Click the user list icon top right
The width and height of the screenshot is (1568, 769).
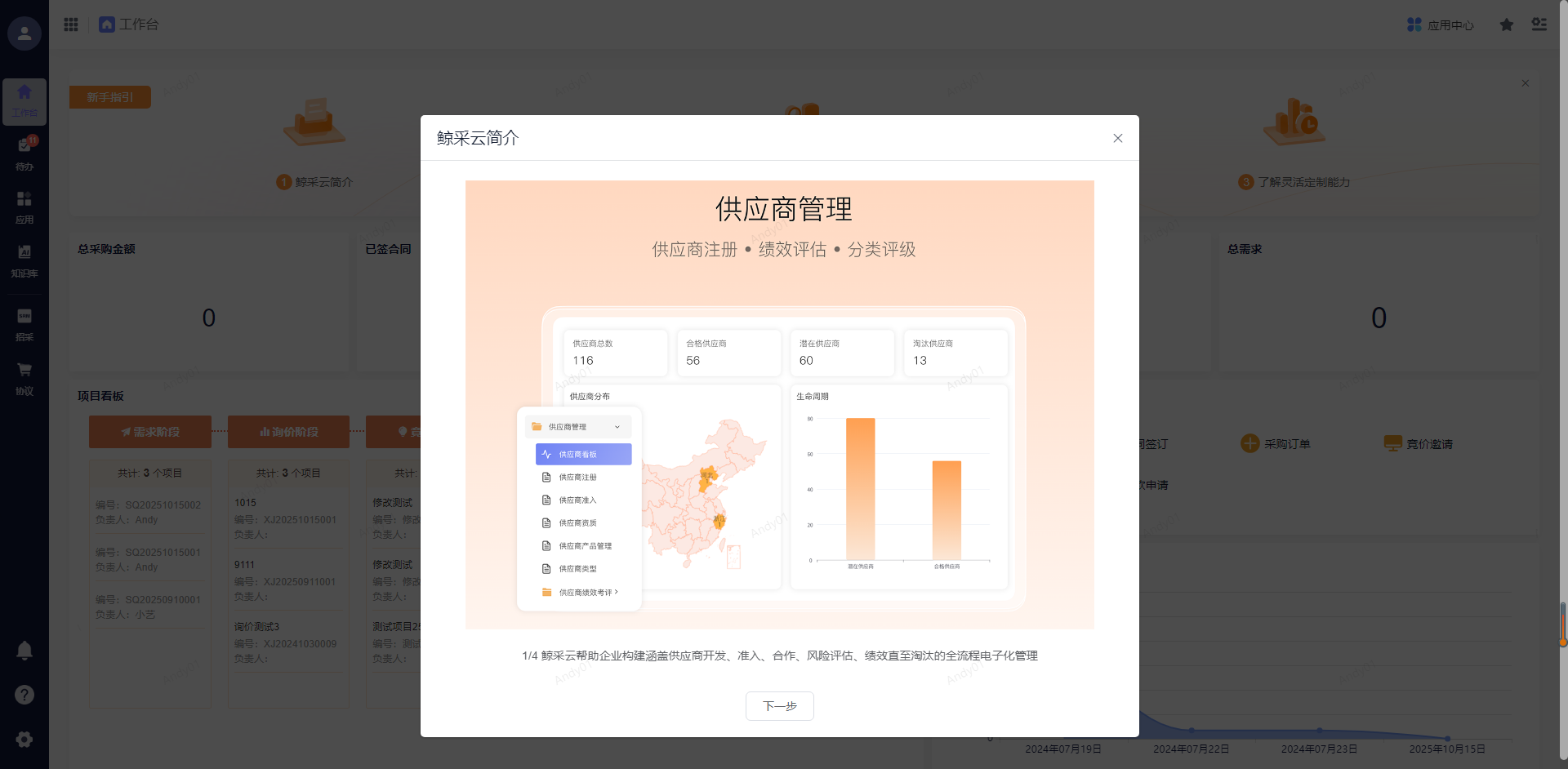click(x=1539, y=24)
